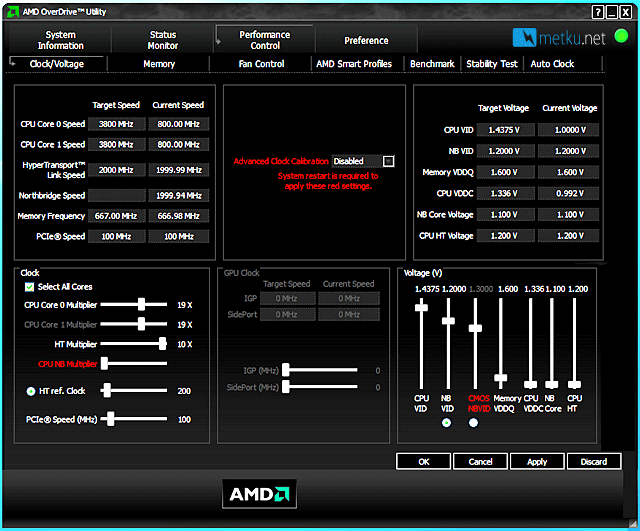640x531 pixels.
Task: Click Memory VDDQ target voltage field
Action: 505,172
